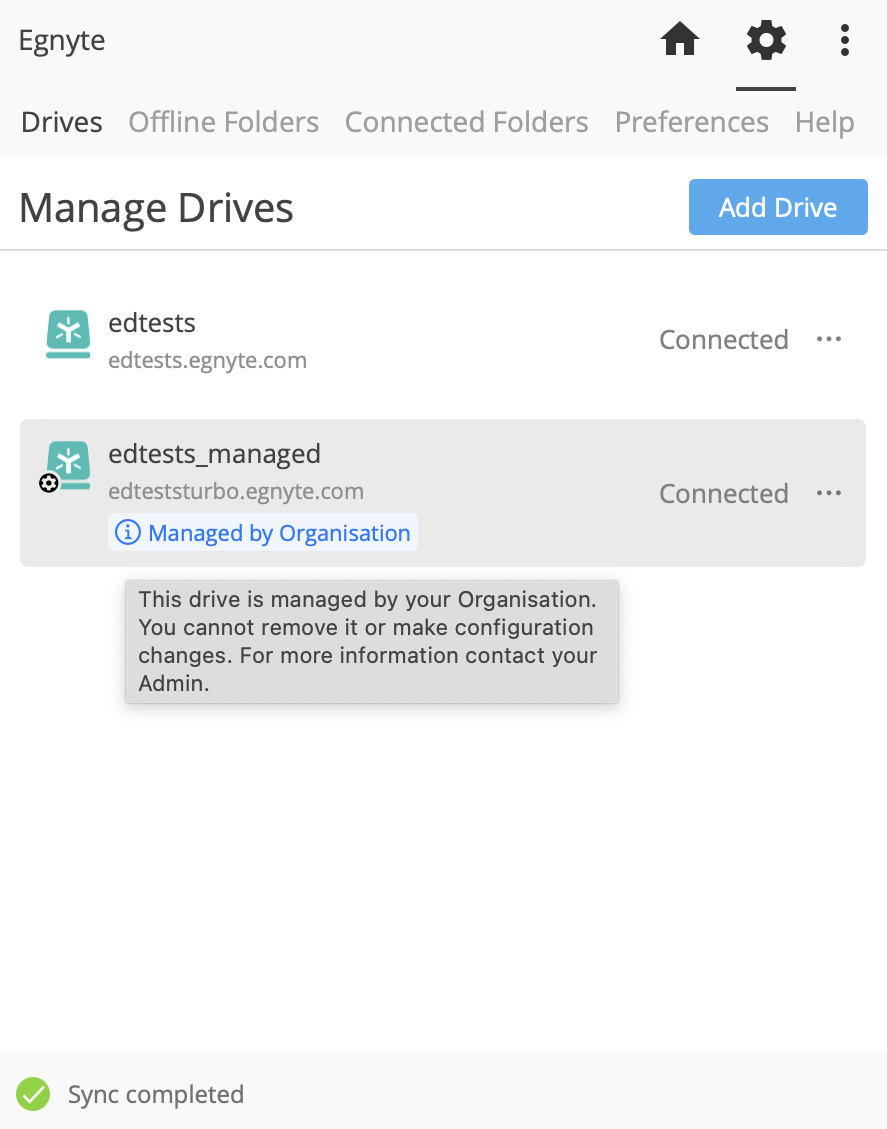Click the managed drive tooltip message

[372, 642]
